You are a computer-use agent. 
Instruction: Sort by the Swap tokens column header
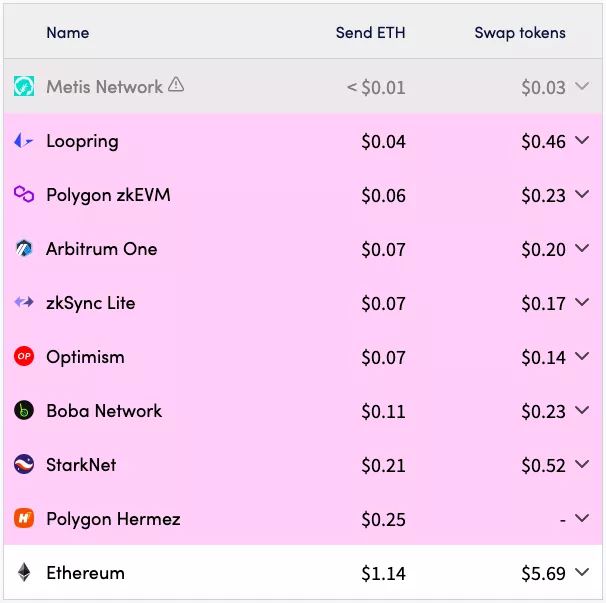[519, 33]
